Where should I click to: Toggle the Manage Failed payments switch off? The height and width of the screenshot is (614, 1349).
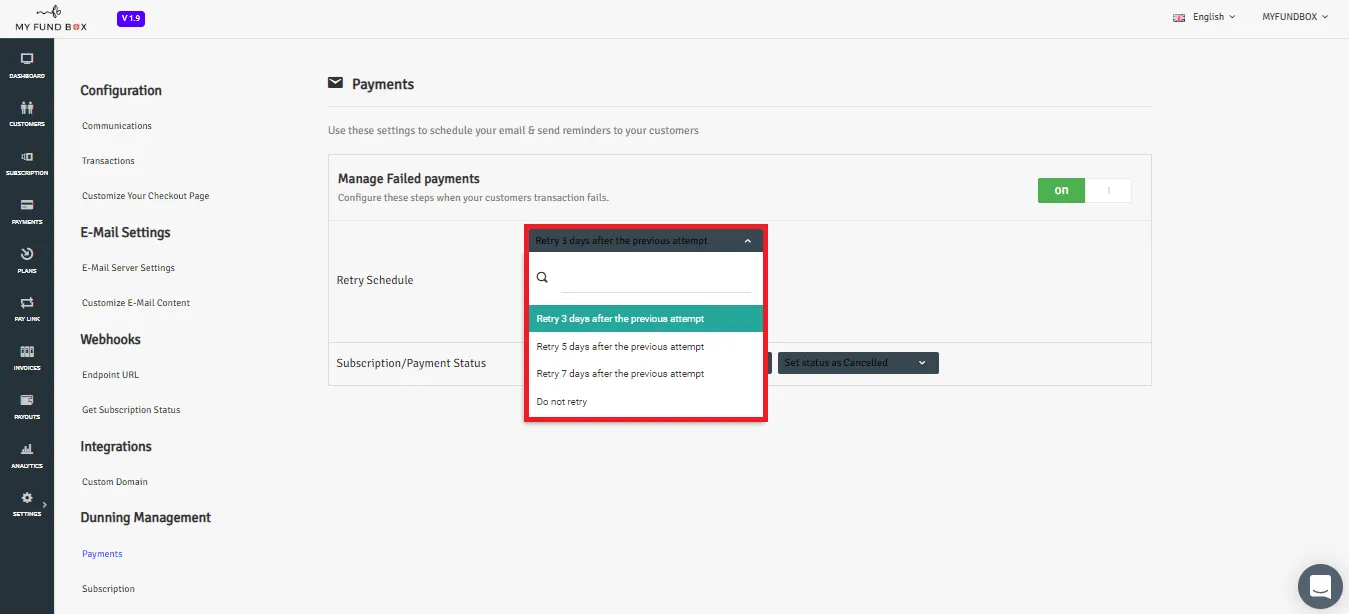tap(1084, 190)
